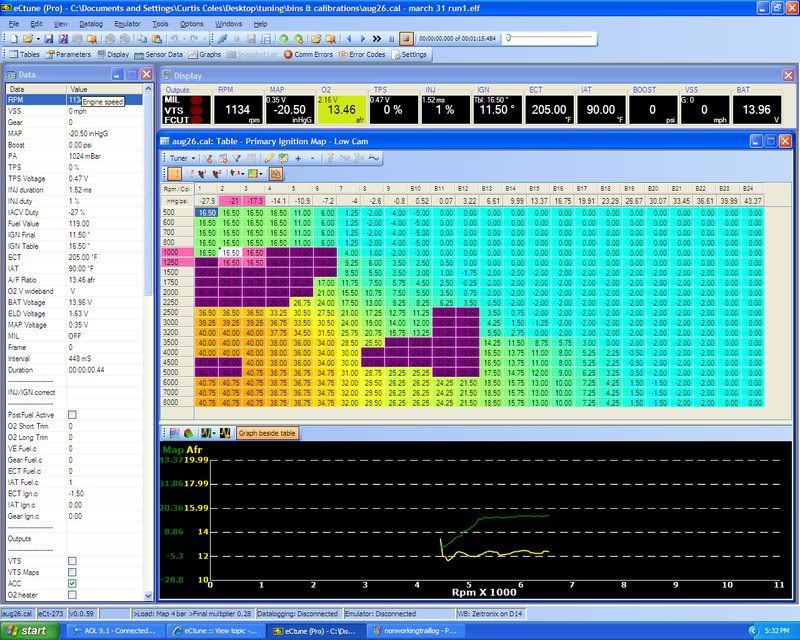Expand the green color-map dropdown
The width and height of the screenshot is (800, 640).
coord(261,174)
